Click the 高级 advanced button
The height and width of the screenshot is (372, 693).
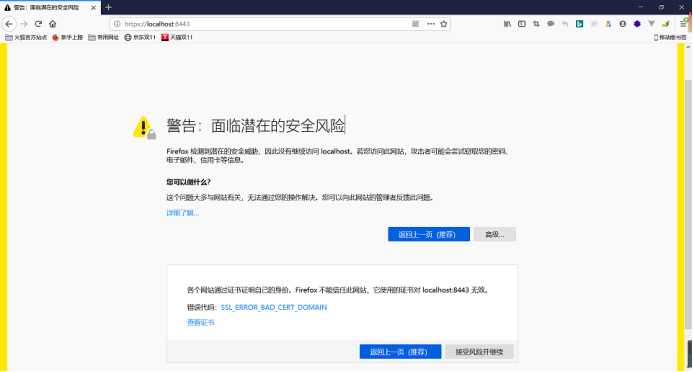click(495, 234)
